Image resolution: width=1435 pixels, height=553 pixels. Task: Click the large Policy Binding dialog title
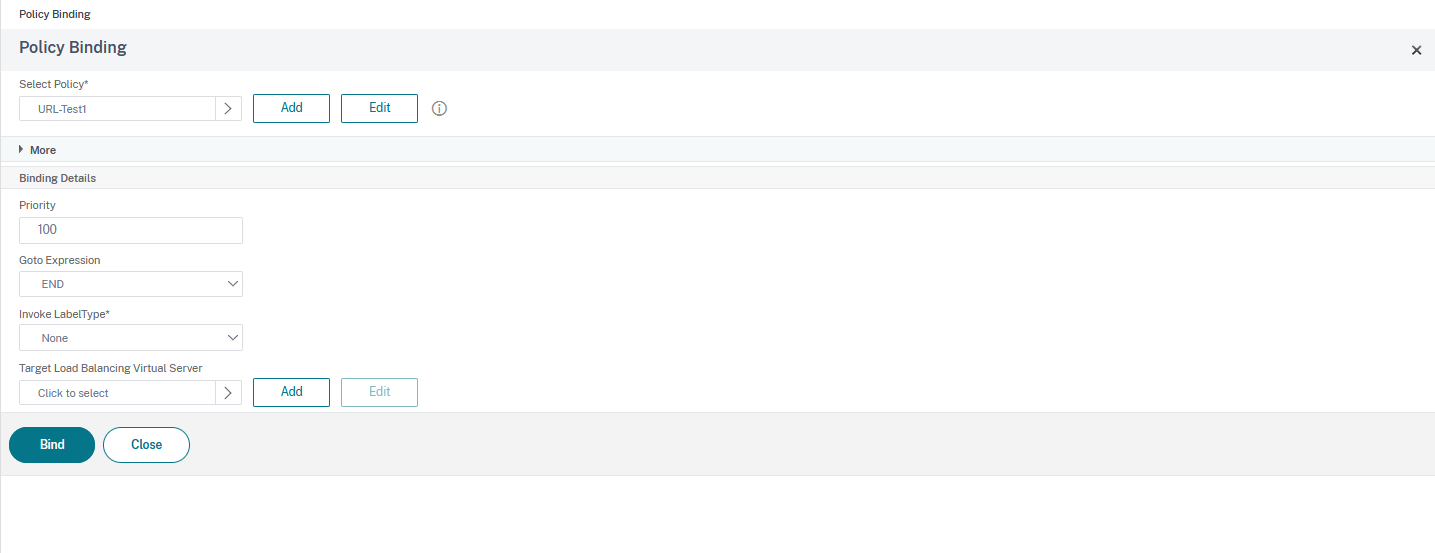(x=73, y=48)
